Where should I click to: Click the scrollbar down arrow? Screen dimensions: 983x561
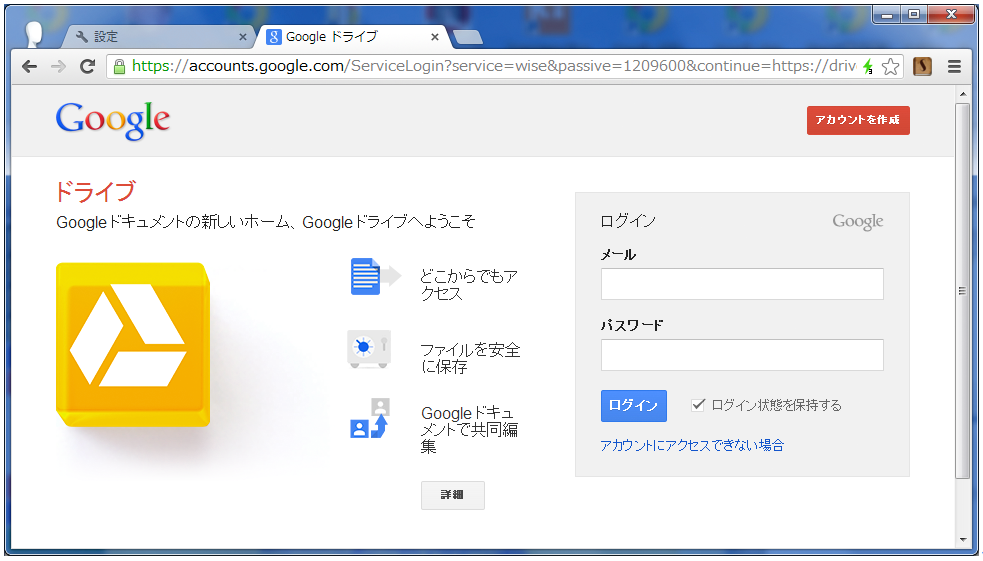pyautogui.click(x=962, y=540)
